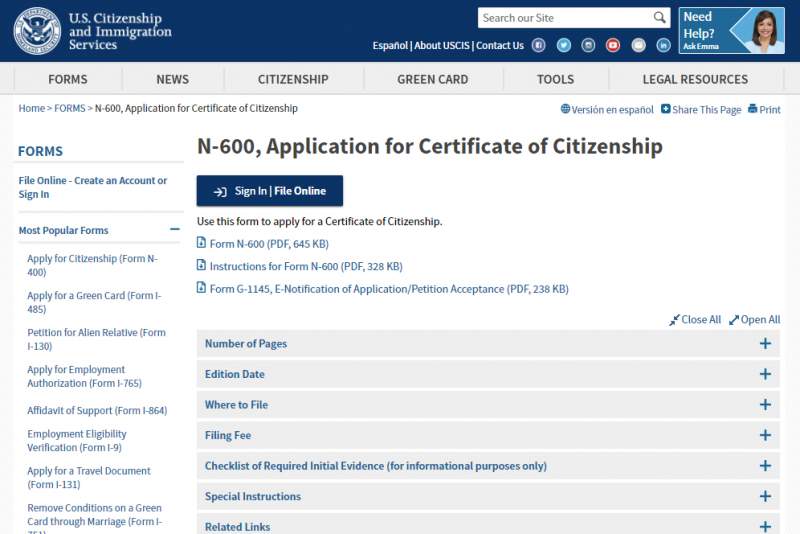Expand the Filing Fee section

click(x=765, y=436)
